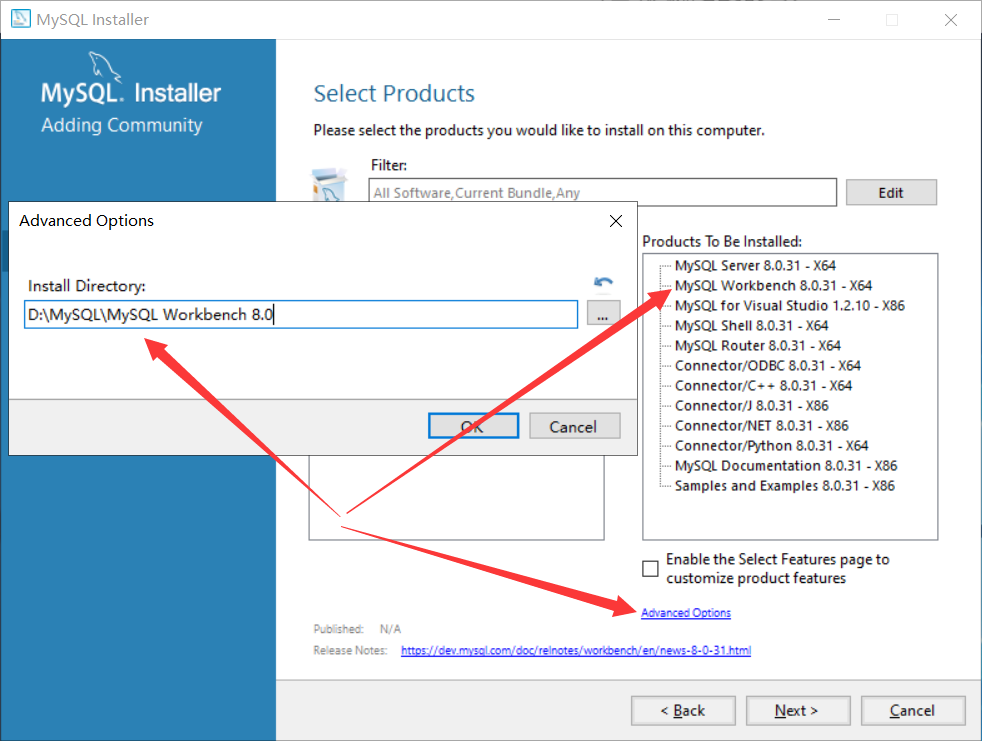This screenshot has width=982, height=741.
Task: Click the Next button
Action: [x=797, y=710]
